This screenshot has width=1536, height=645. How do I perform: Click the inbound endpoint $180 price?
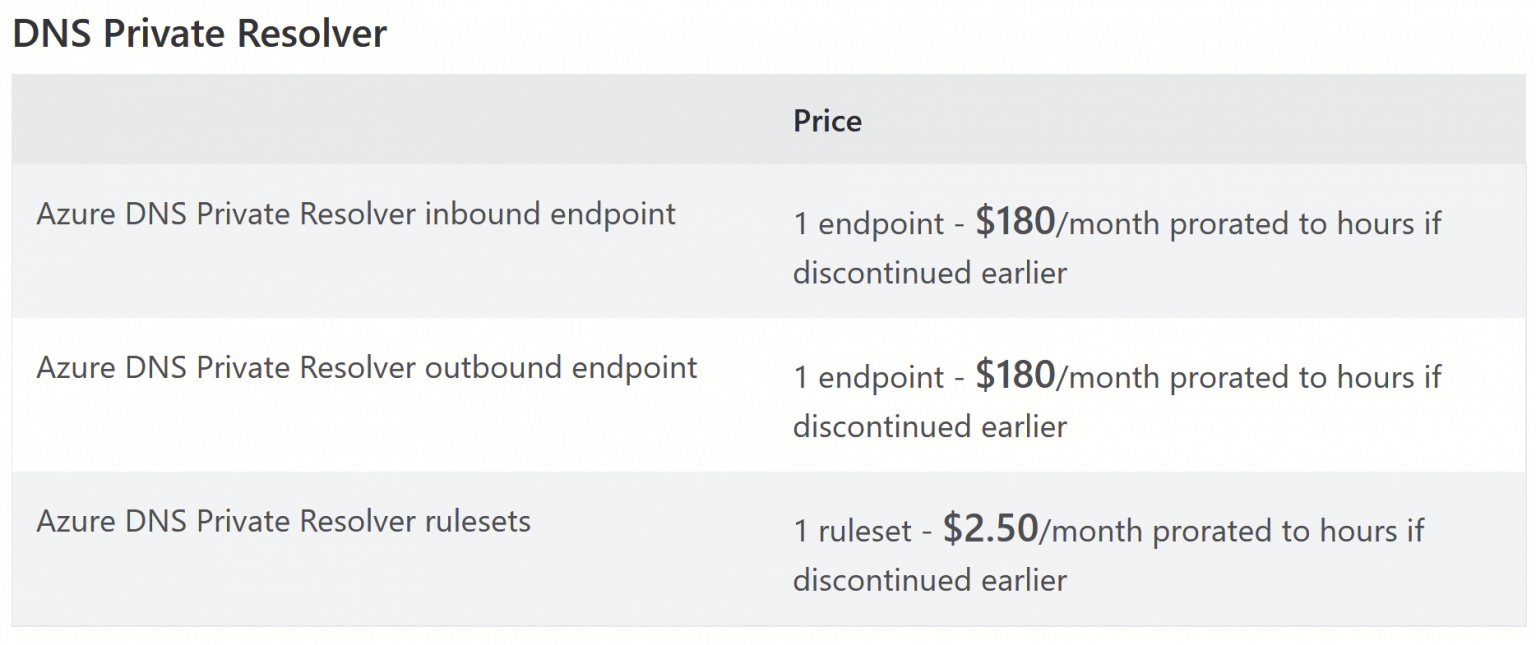click(1015, 222)
